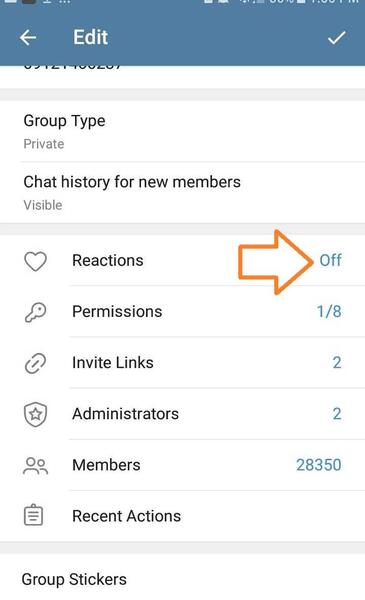Open the Administrators list
The image size is (365, 600).
tap(182, 414)
